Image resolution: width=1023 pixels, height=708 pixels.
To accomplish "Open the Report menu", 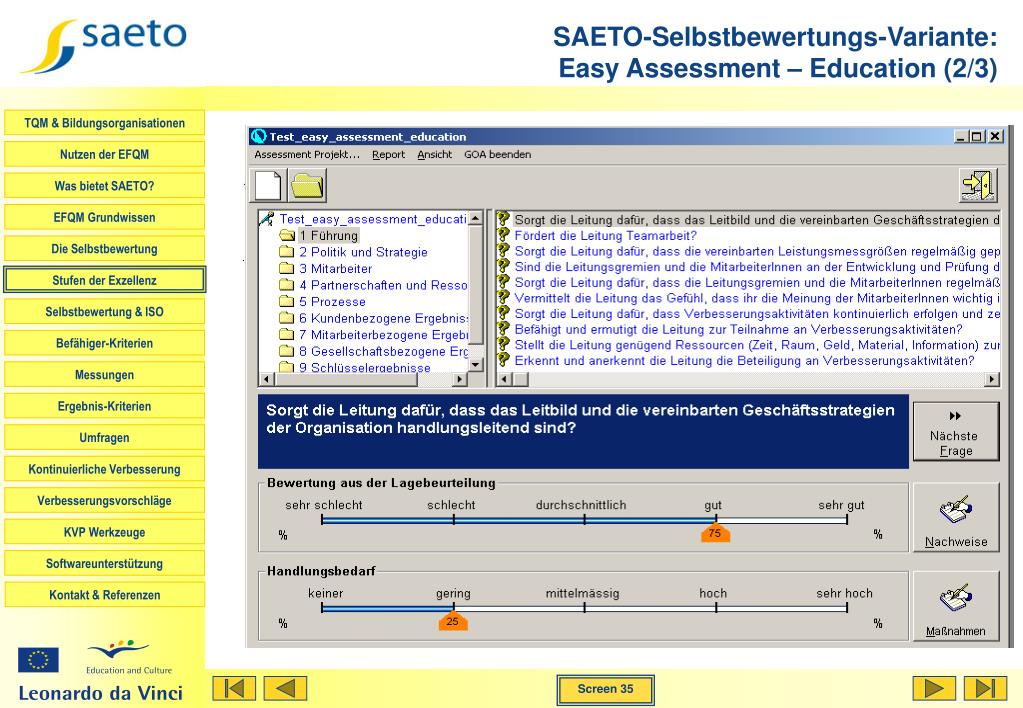I will coord(388,155).
